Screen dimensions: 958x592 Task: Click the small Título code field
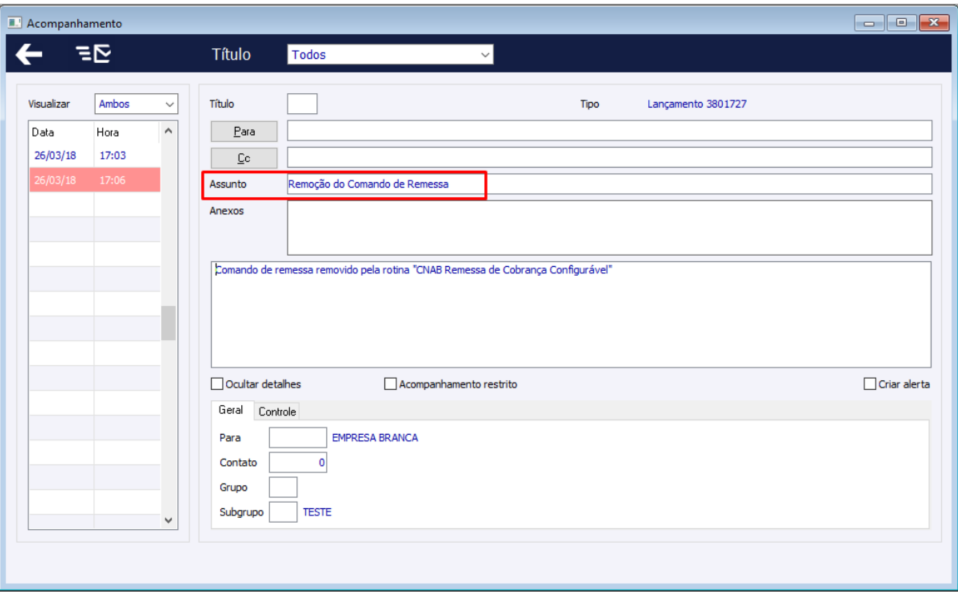click(x=302, y=104)
